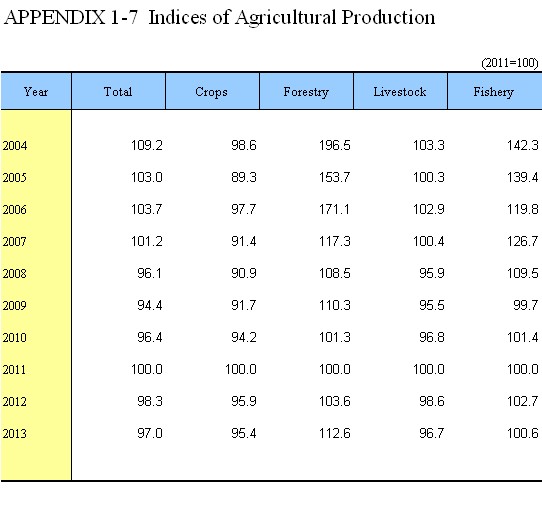Select the 2011 year row label
Viewport: 542px width, 514px height.
pyautogui.click(x=15, y=370)
